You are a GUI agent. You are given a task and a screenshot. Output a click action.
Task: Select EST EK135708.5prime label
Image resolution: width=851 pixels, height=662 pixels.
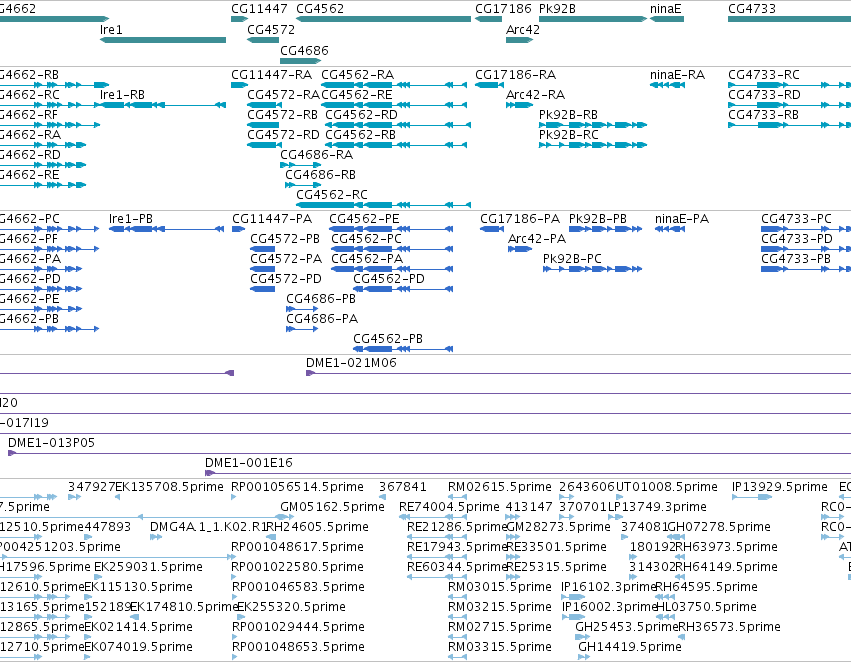[x=169, y=487]
